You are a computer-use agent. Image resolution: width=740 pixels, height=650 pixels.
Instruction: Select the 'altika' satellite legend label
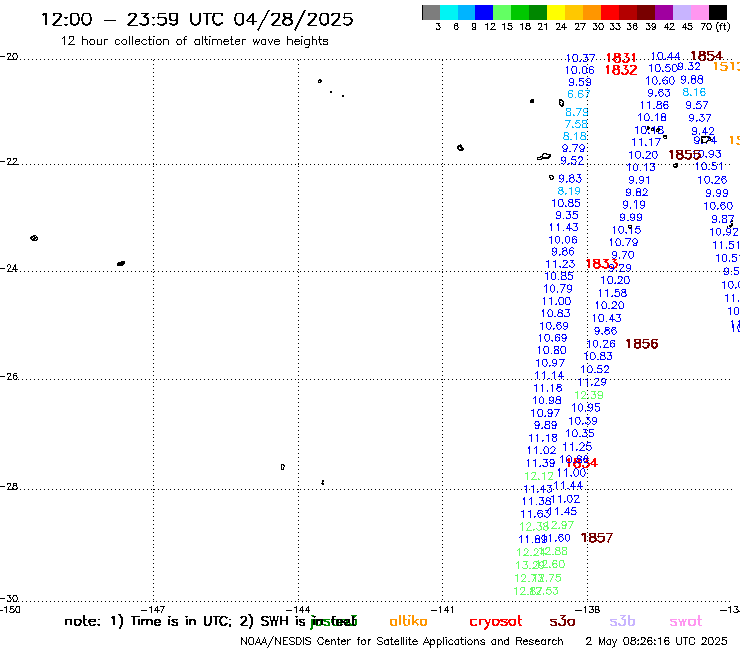point(408,621)
